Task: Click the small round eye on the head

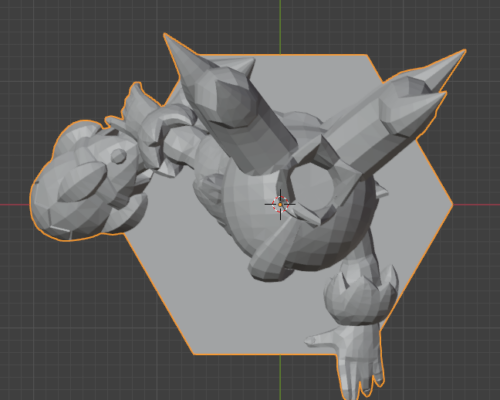Action: pos(118,156)
